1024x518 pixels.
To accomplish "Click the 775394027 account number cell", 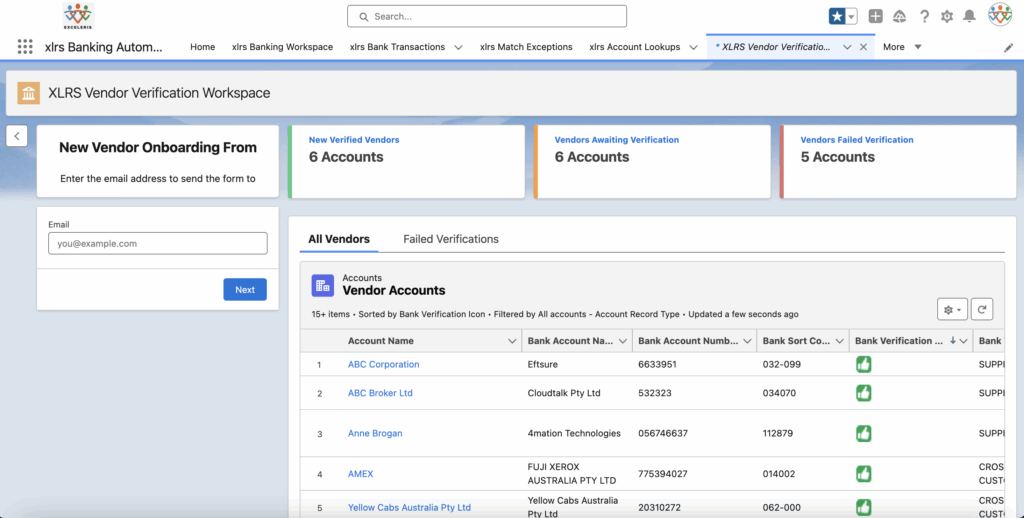I will point(663,474).
